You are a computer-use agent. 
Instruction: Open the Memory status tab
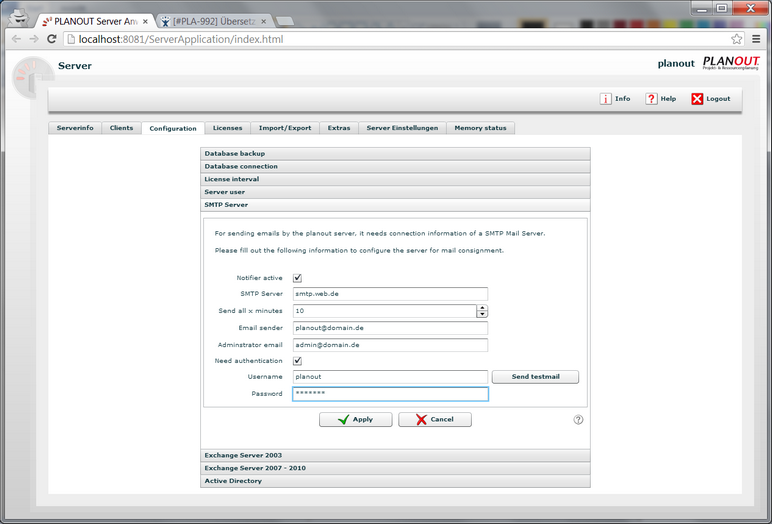[x=480, y=128]
